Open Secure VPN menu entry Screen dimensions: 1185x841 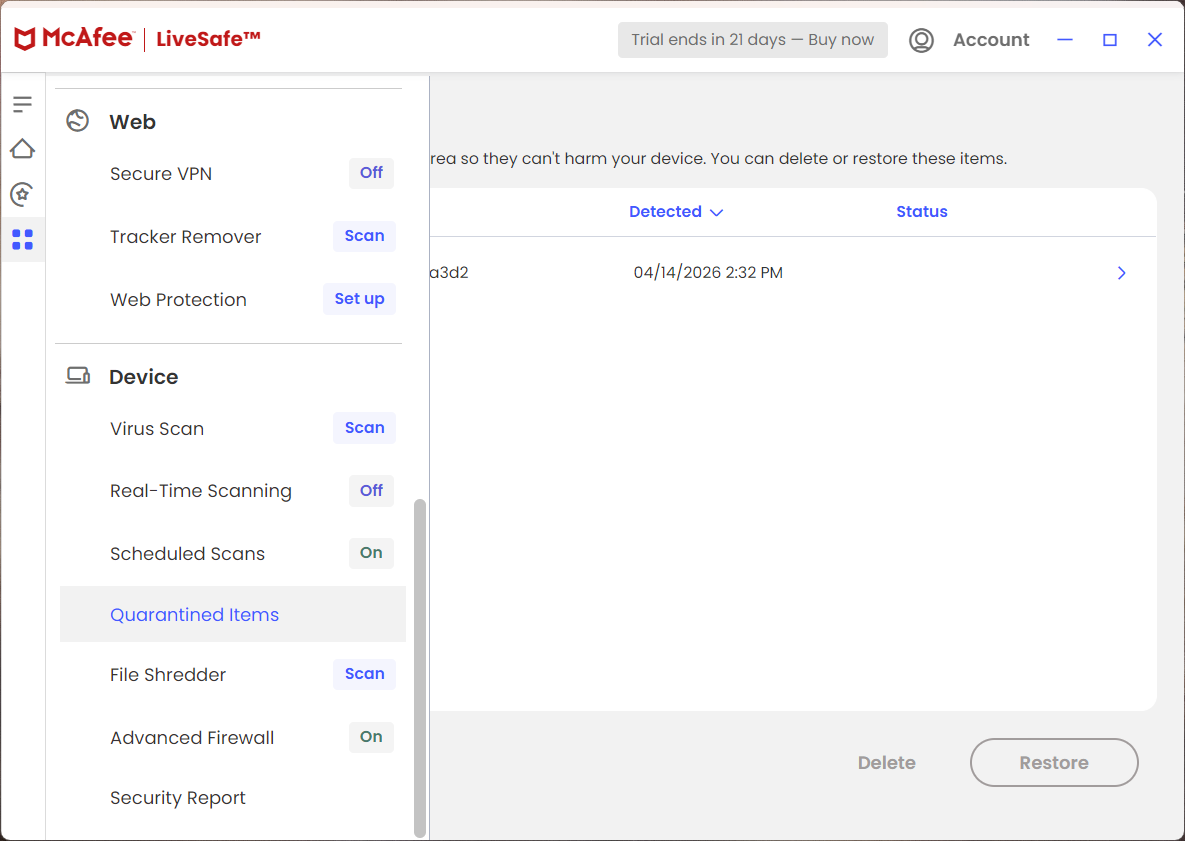[x=161, y=174]
